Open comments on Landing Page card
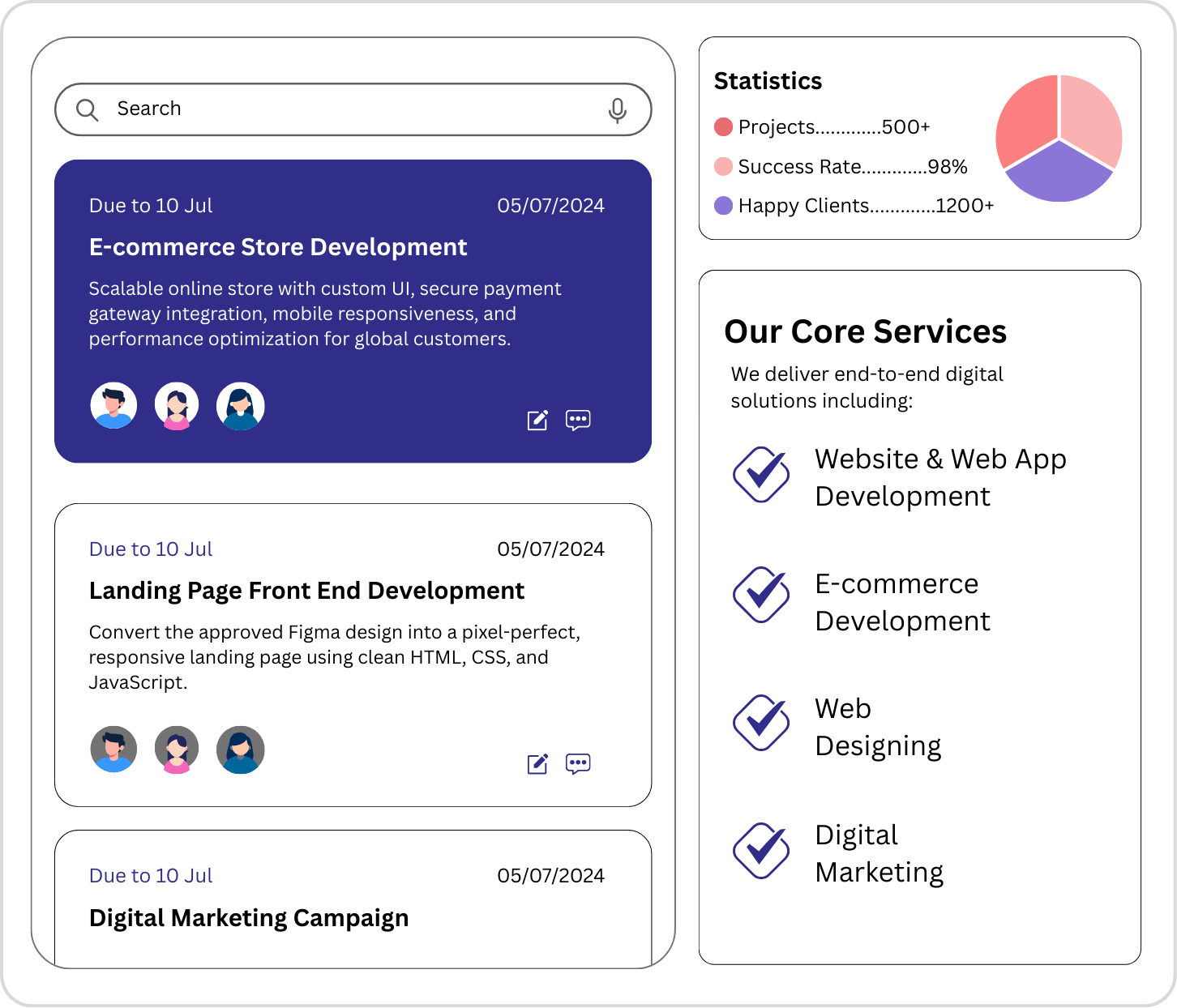This screenshot has width=1177, height=1008. click(x=578, y=763)
